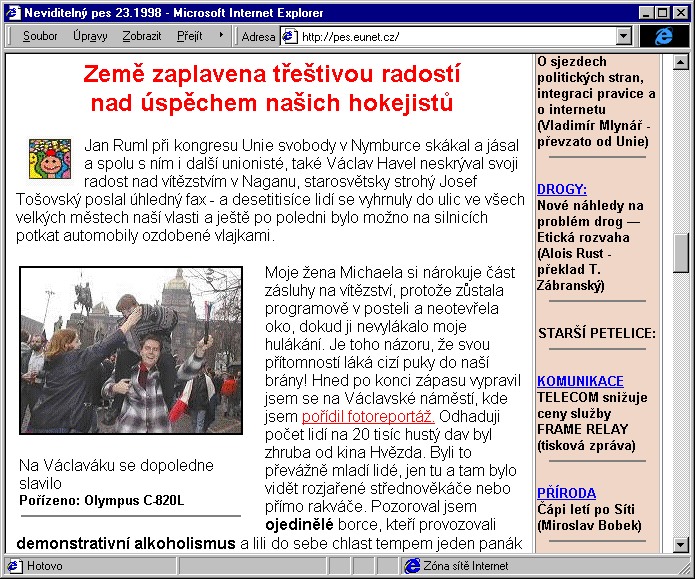The image size is (695, 579).
Task: Click the Václavák celebration photo
Action: (131, 350)
